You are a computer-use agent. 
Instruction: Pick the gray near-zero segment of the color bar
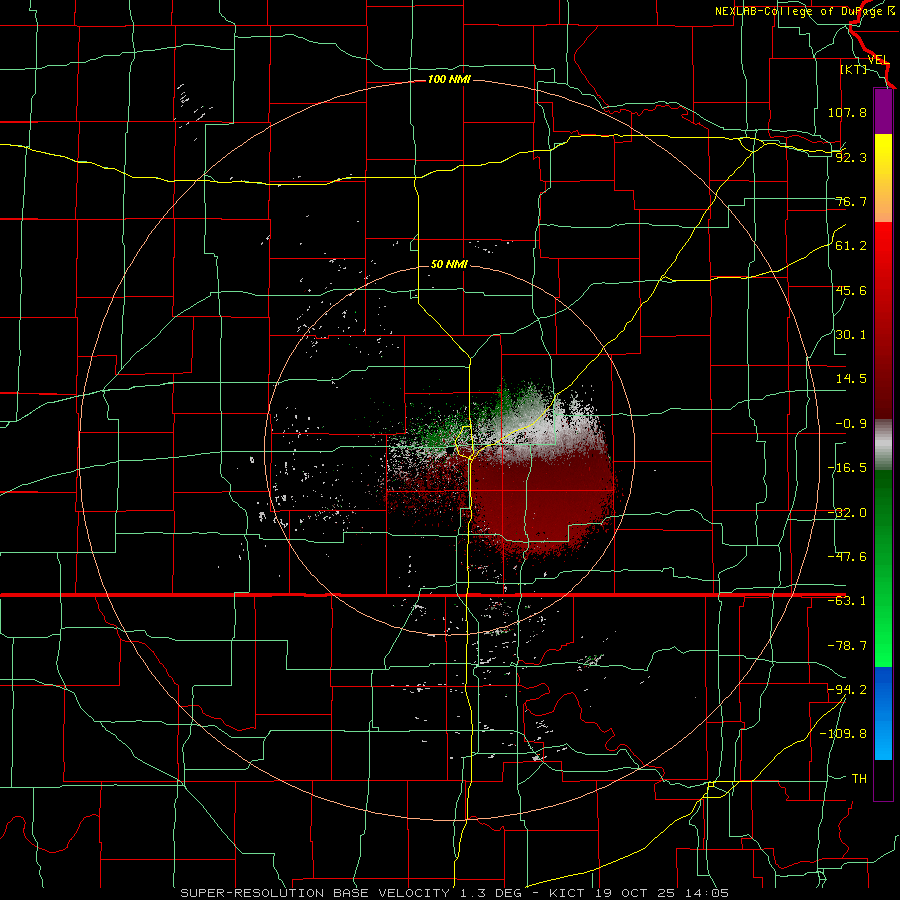tap(883, 444)
